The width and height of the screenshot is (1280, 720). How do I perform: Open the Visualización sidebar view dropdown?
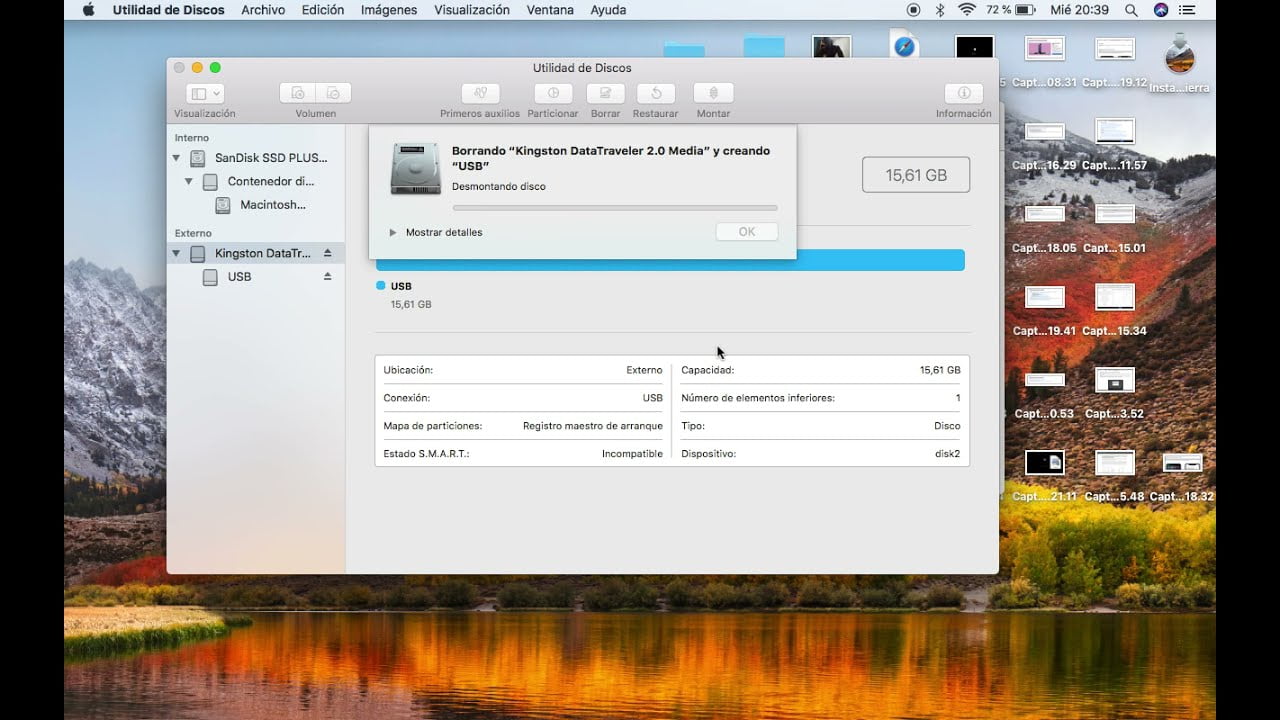(x=205, y=93)
